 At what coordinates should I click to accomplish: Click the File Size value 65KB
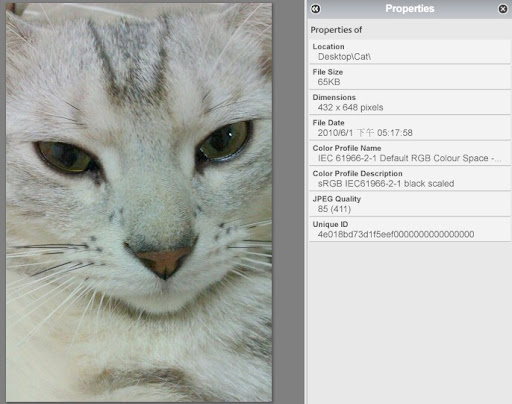coord(329,82)
